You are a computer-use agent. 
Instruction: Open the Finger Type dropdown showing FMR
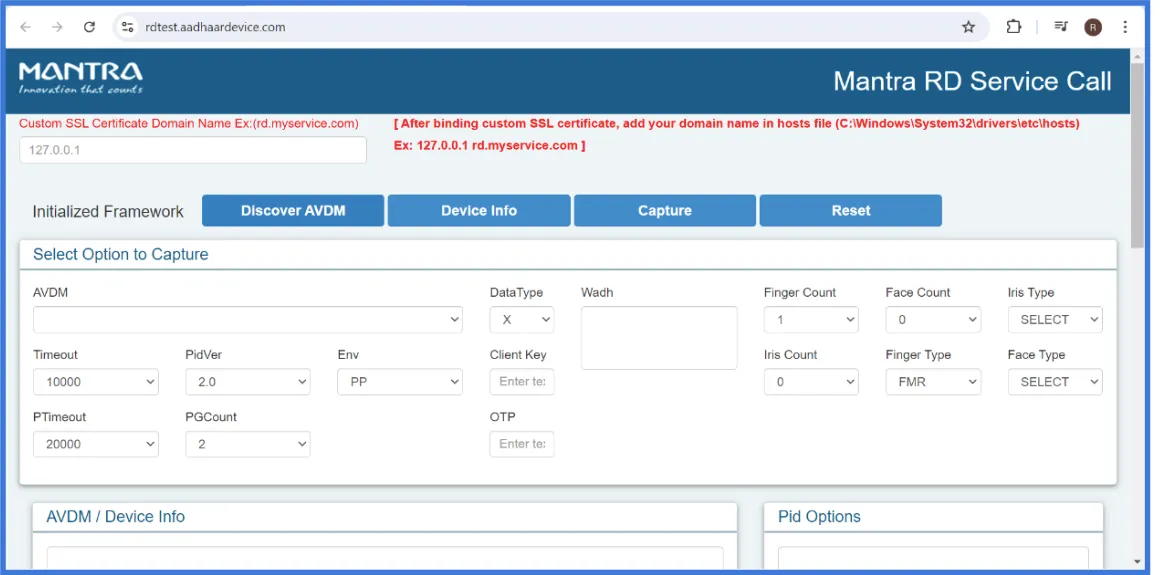pos(933,382)
